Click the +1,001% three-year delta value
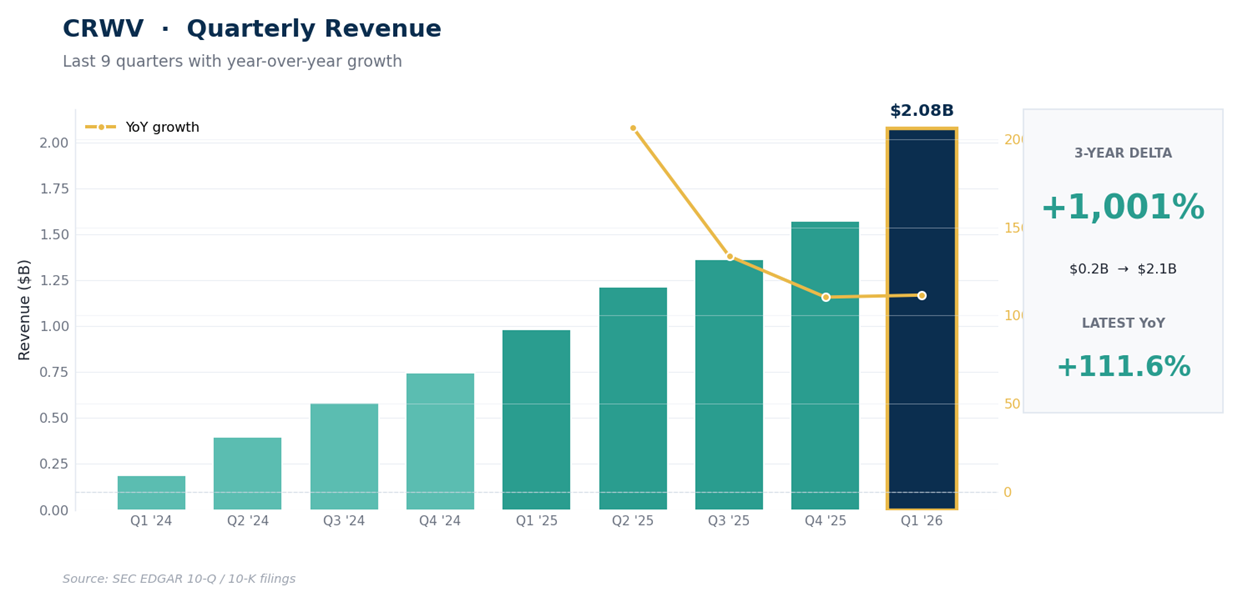Viewport: 1248px width, 607px height. 1122,208
